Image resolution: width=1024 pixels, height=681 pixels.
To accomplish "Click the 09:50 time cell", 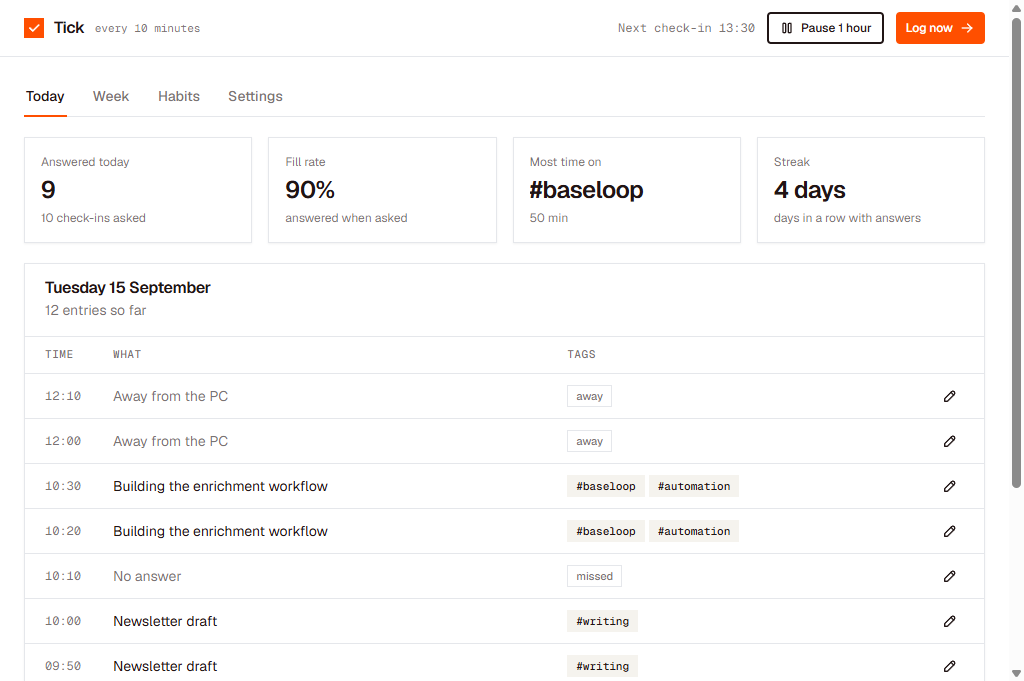I will (x=63, y=667).
